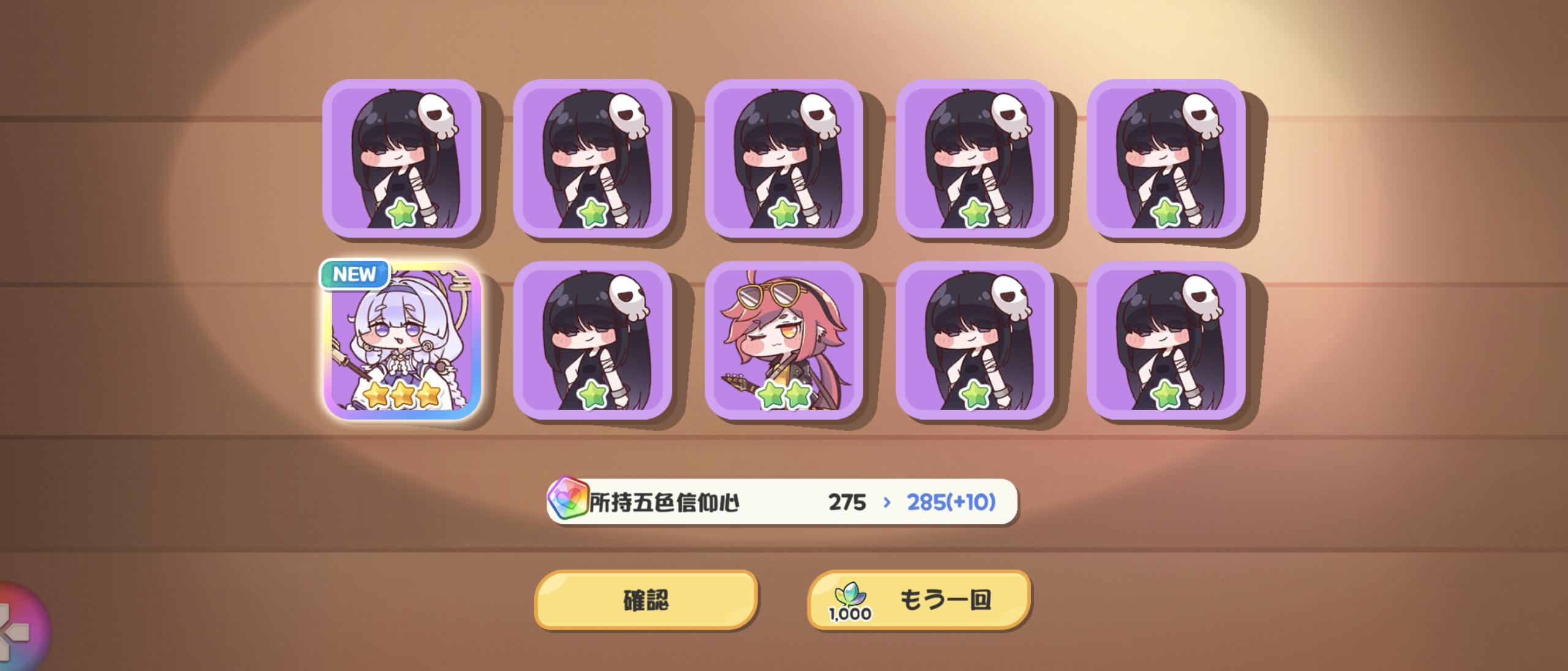Click the 確認 confirm button

646,600
